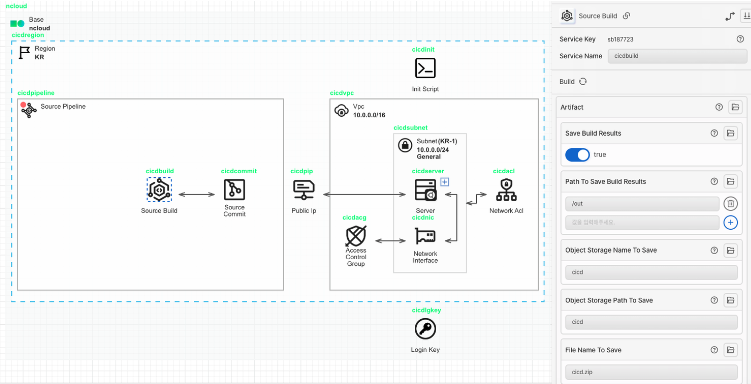This screenshot has width=751, height=384.
Task: Click the cicdsubnet label
Action: (x=410, y=128)
